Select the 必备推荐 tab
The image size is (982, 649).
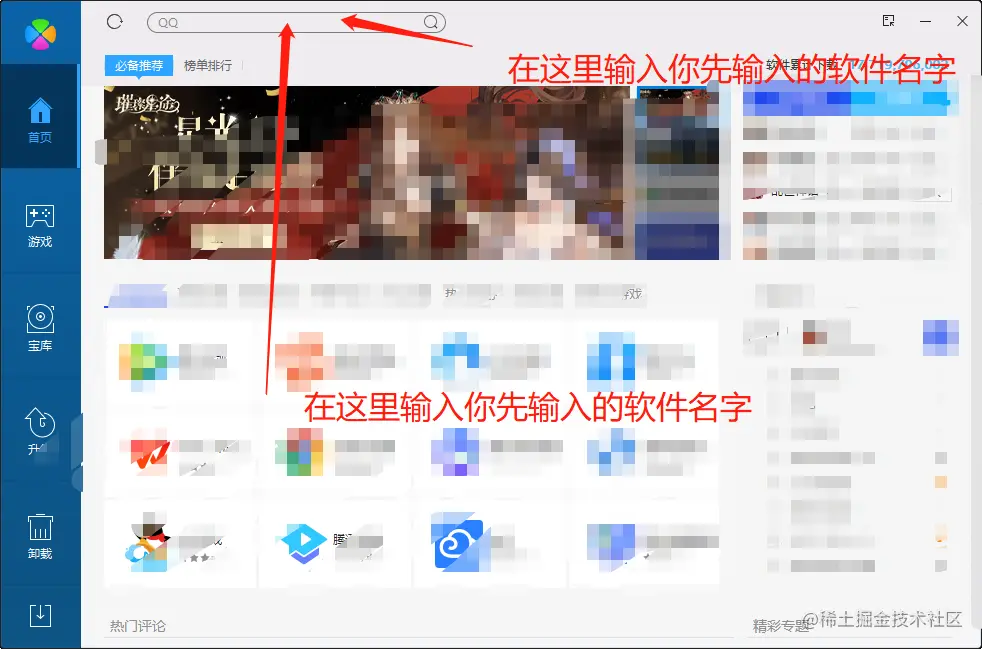[138, 65]
